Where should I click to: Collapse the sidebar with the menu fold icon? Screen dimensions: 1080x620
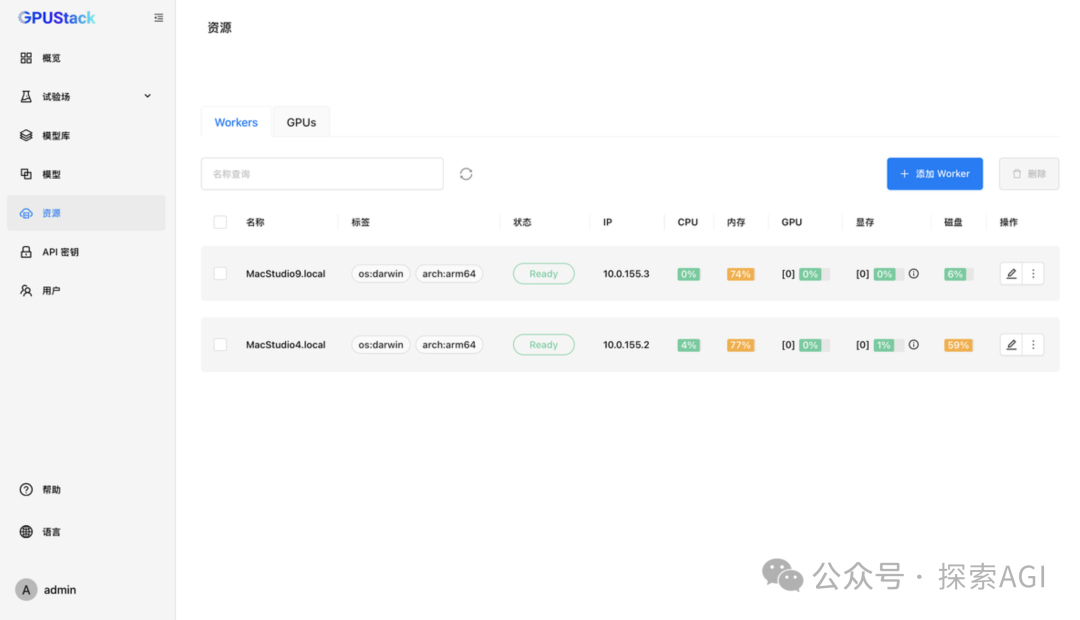pos(158,18)
